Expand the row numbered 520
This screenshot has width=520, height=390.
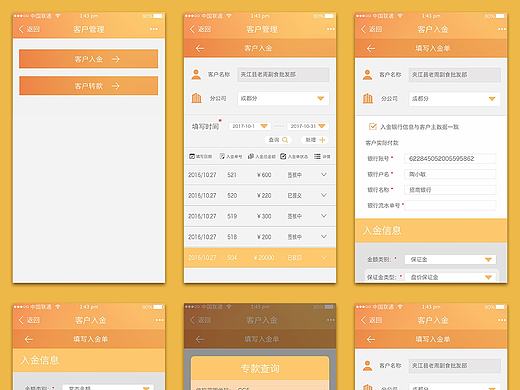pos(324,195)
